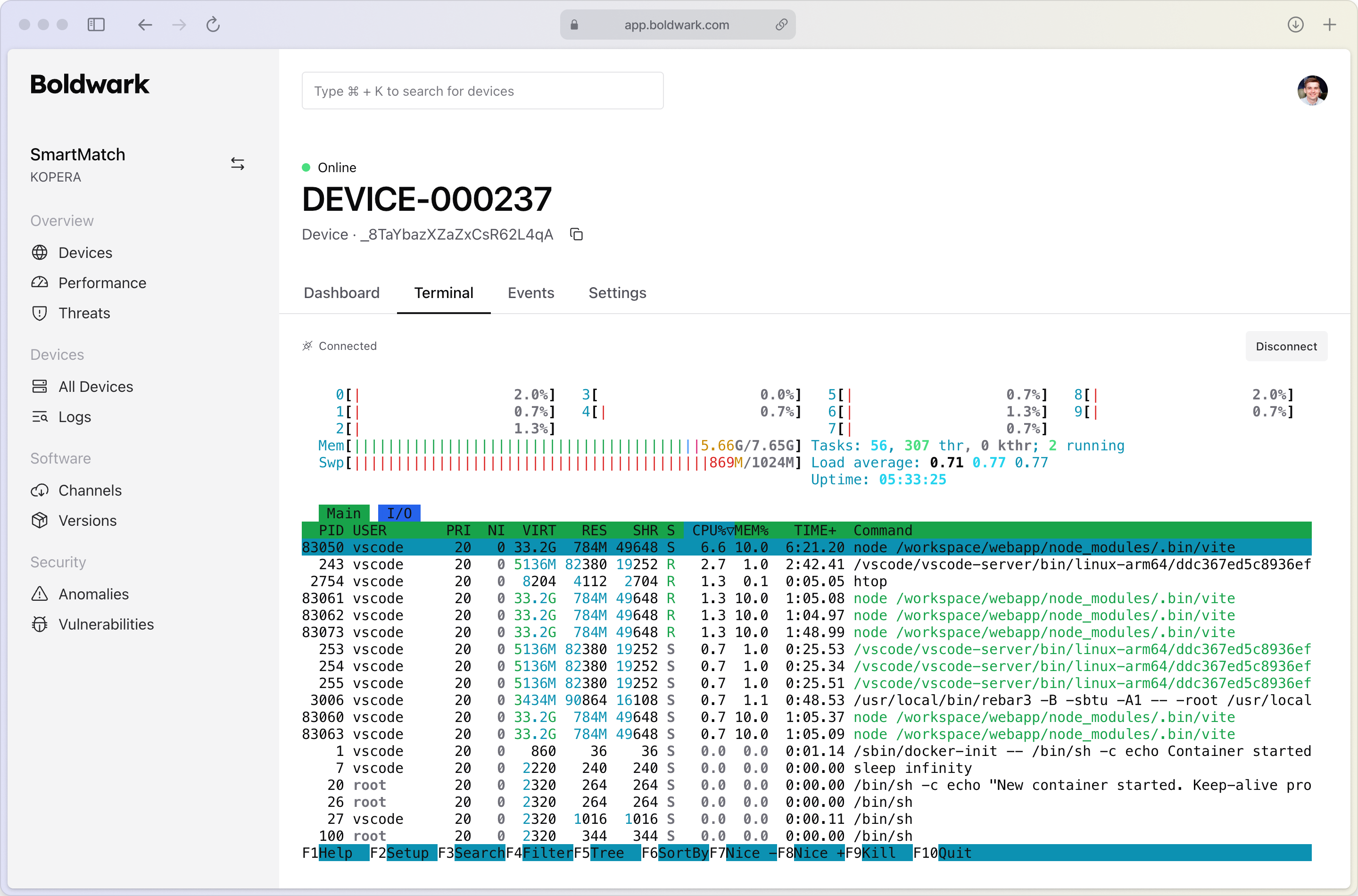The width and height of the screenshot is (1358, 896).
Task: Click the F6 SortBy htop key
Action: point(675,853)
